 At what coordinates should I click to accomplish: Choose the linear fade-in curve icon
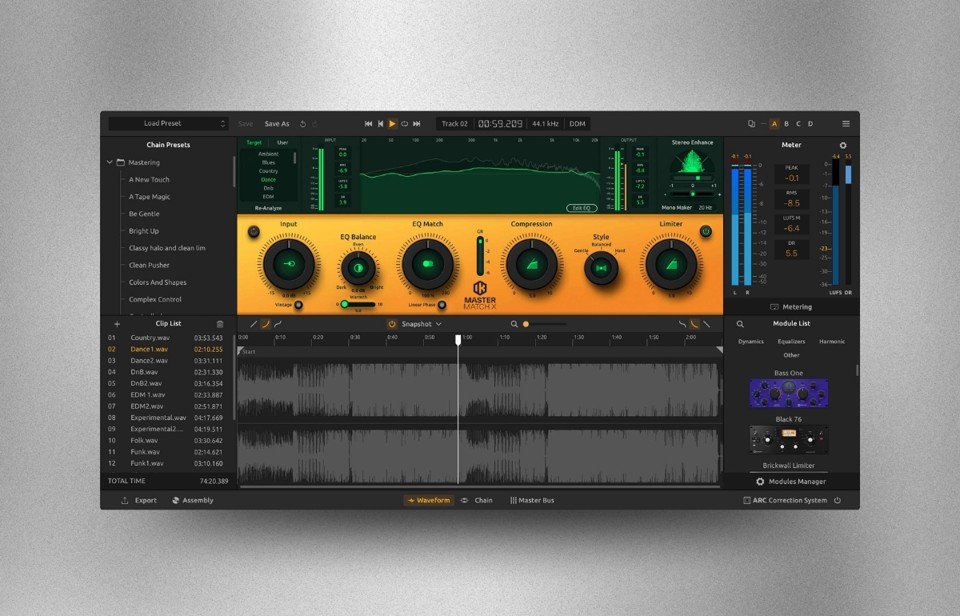coord(253,324)
